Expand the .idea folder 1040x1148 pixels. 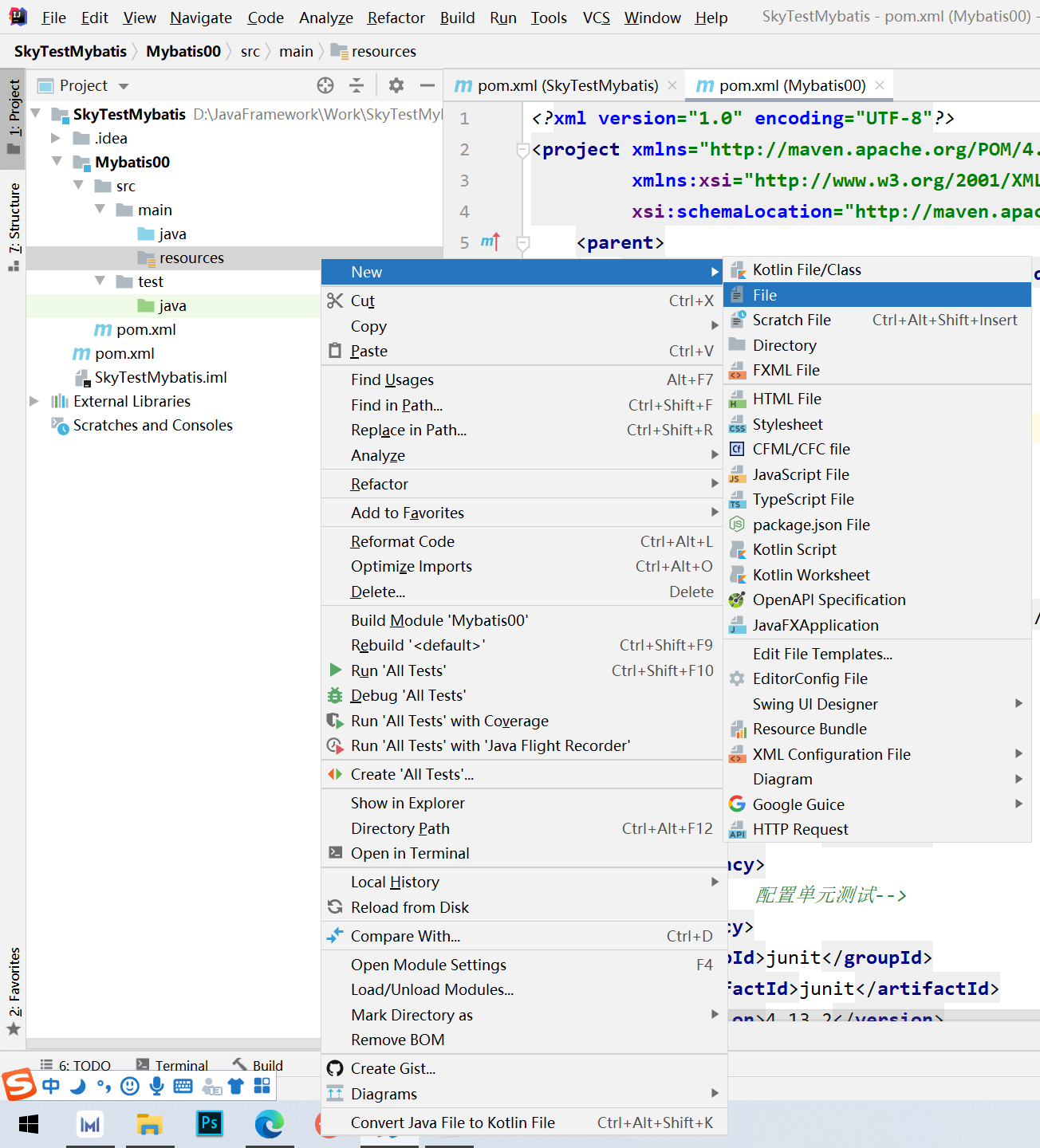[56, 138]
